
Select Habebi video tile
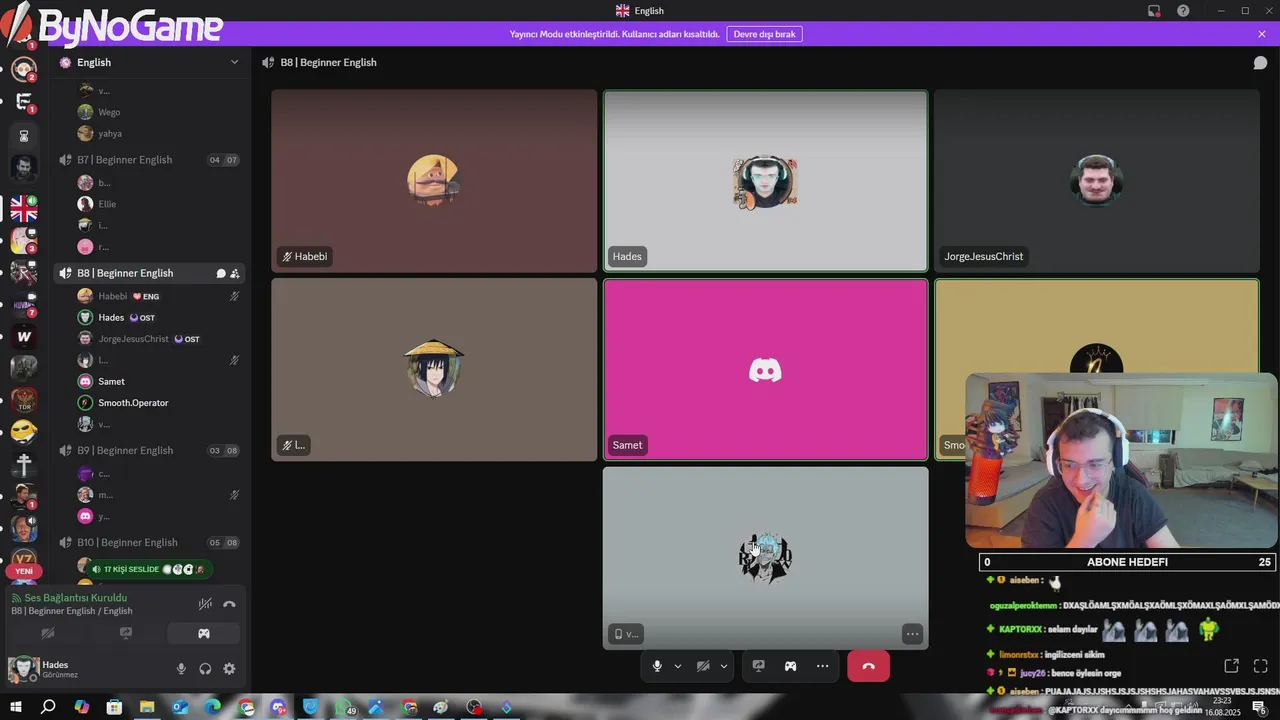[434, 181]
